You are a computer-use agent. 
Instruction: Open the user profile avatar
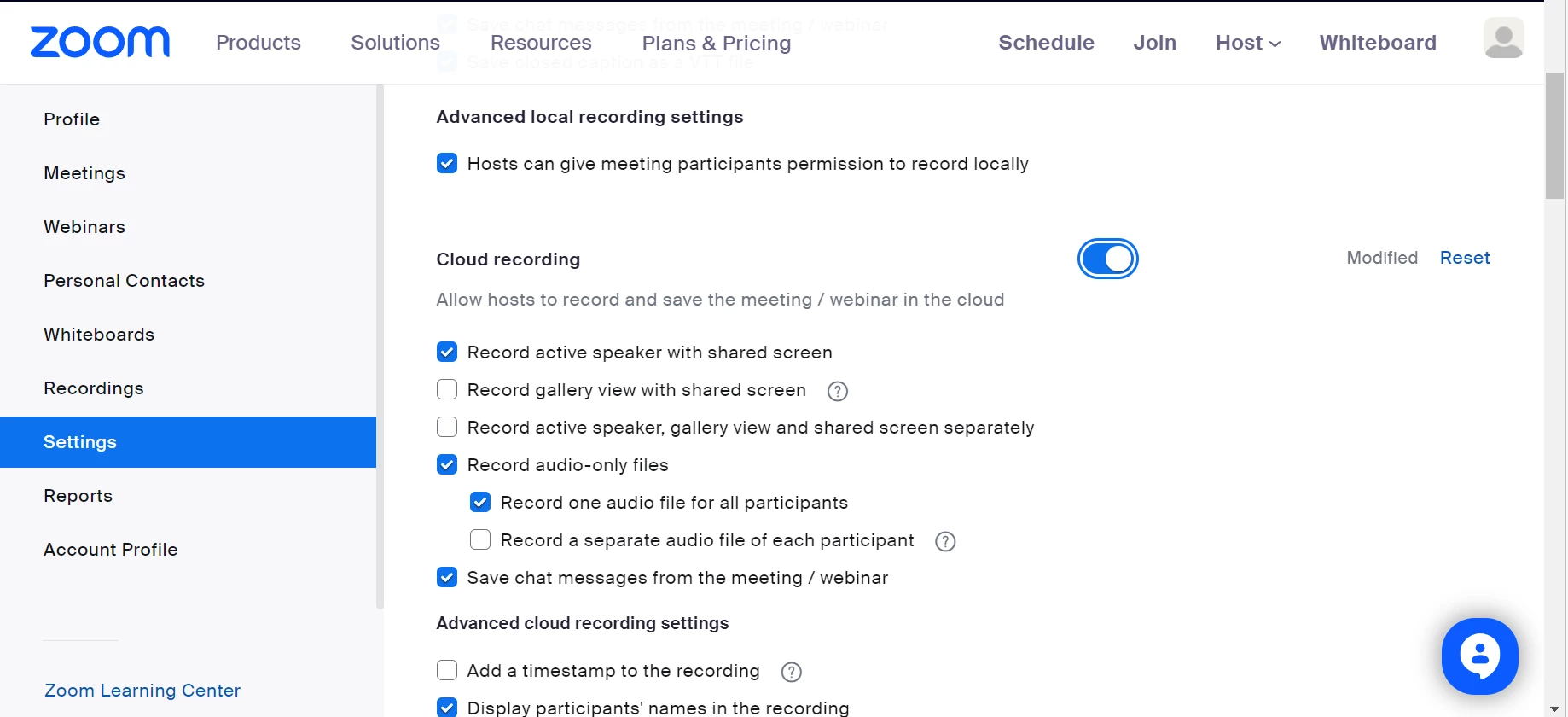point(1504,38)
